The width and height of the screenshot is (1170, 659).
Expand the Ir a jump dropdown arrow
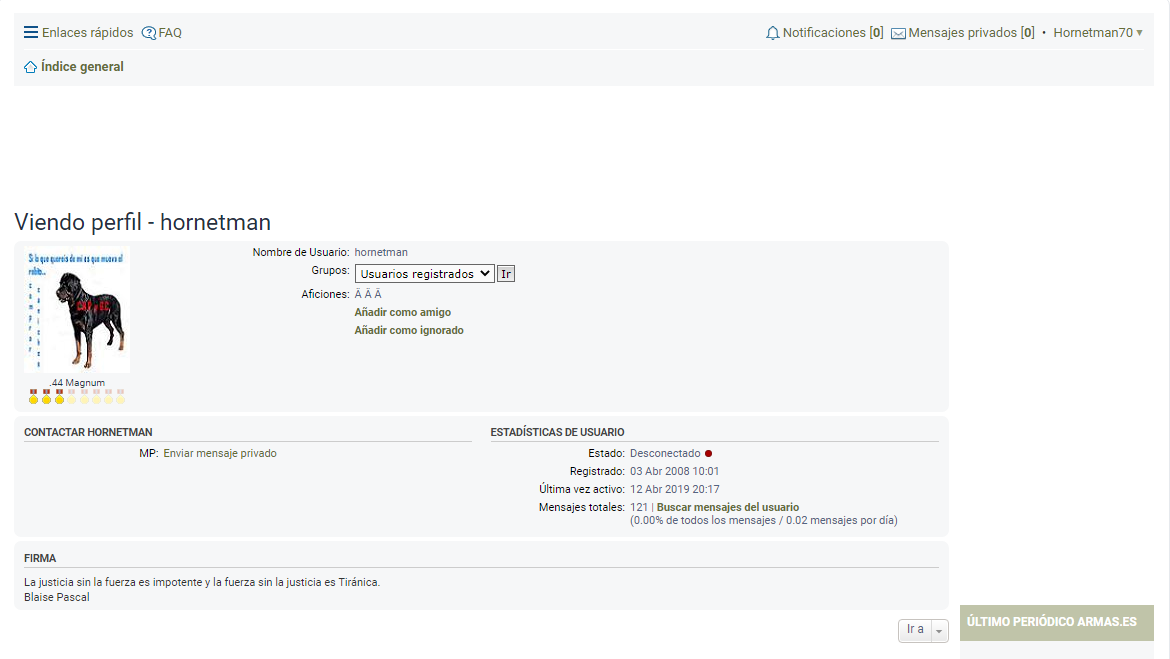pyautogui.click(x=938, y=630)
